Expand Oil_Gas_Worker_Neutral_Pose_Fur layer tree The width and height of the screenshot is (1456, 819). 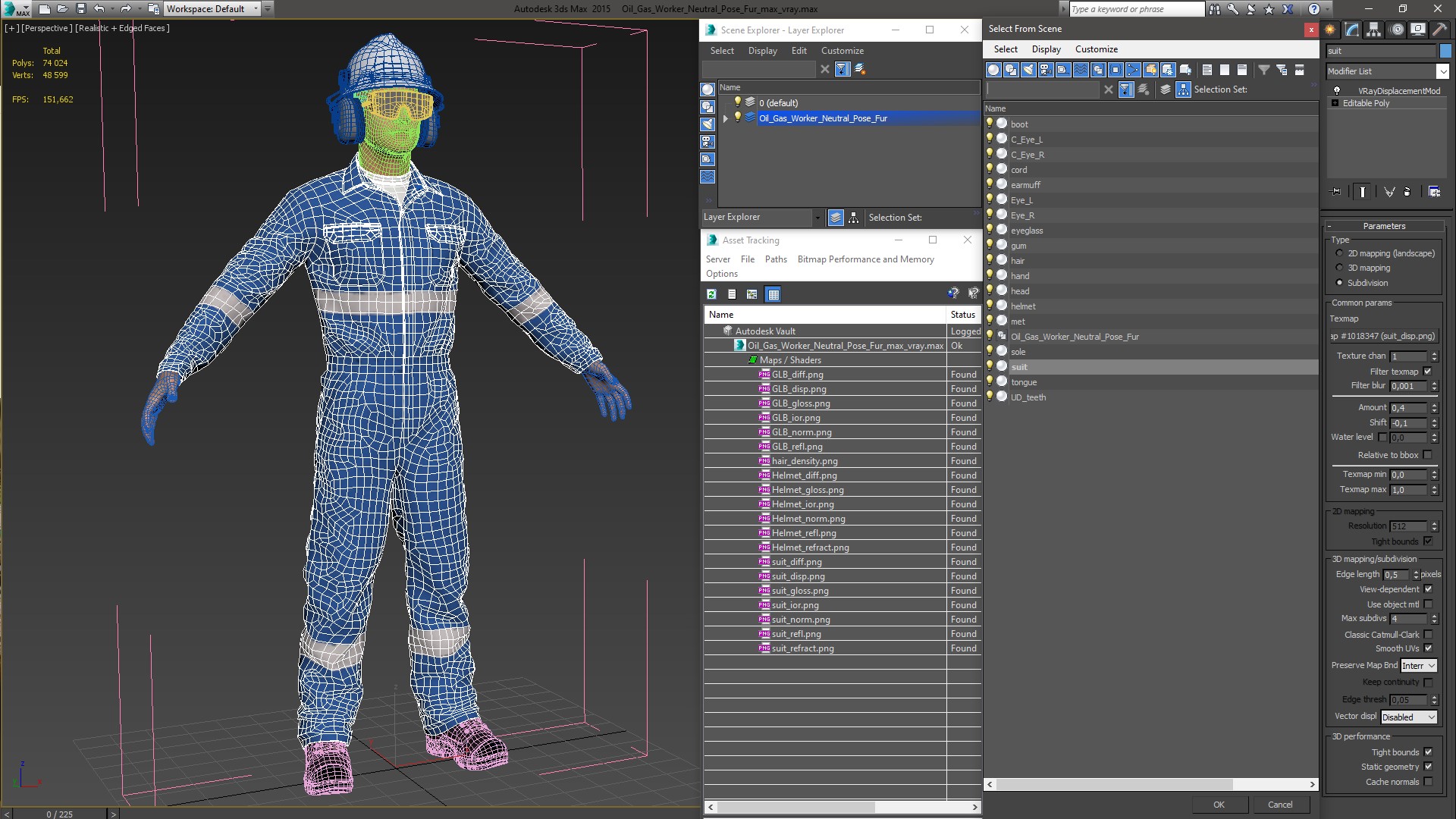click(726, 118)
